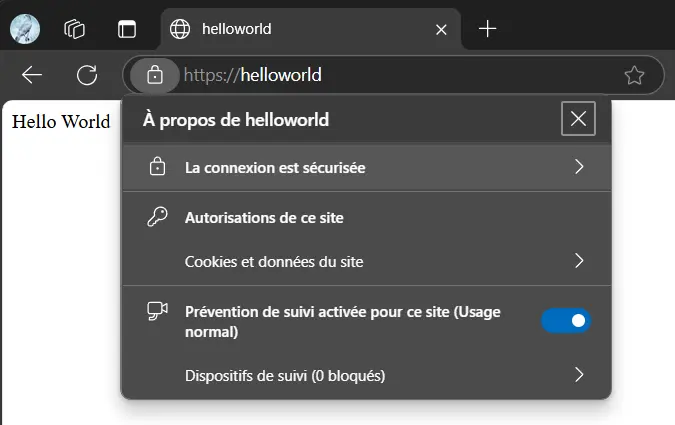The height and width of the screenshot is (425, 675).
Task: Close the À propos de helloworld popup
Action: point(578,119)
